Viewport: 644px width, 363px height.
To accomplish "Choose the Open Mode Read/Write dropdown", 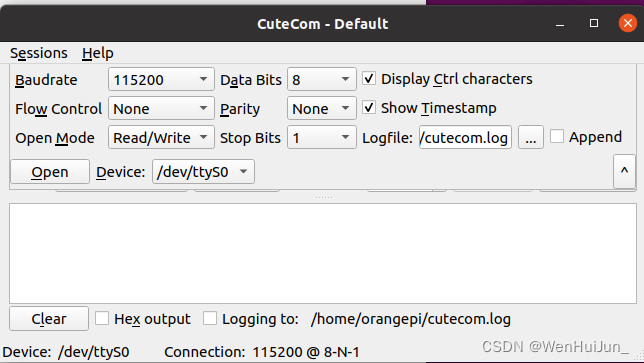I will 161,138.
